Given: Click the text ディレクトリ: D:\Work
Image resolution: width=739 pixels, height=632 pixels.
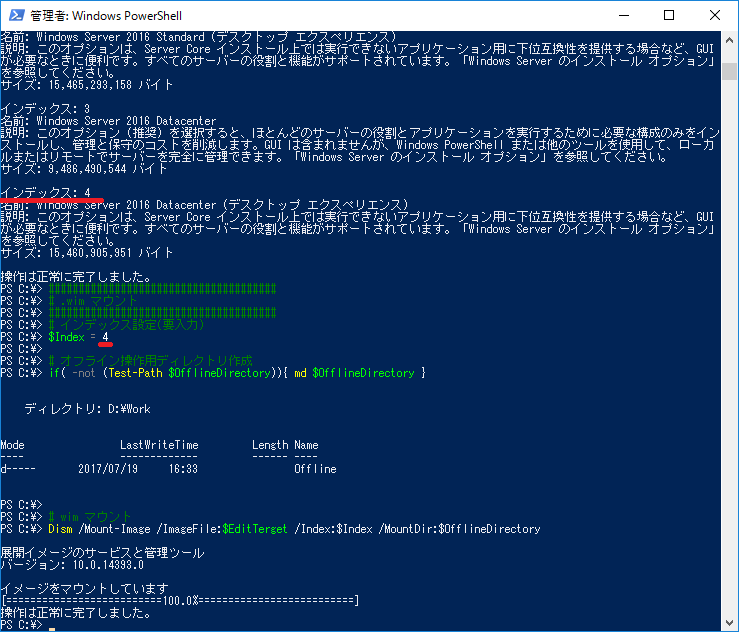Looking at the screenshot, I should [87, 409].
